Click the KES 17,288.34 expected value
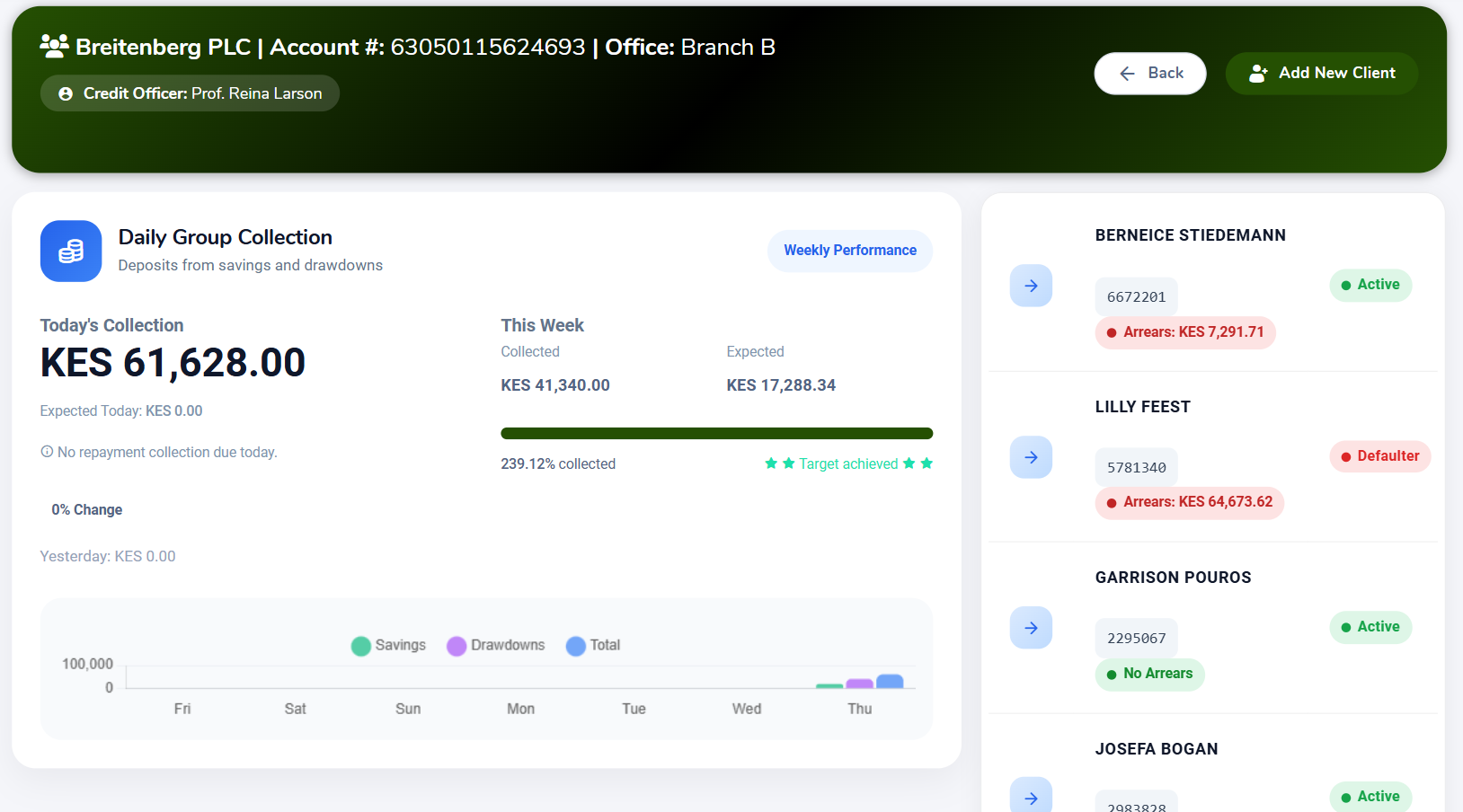1463x812 pixels. [781, 385]
